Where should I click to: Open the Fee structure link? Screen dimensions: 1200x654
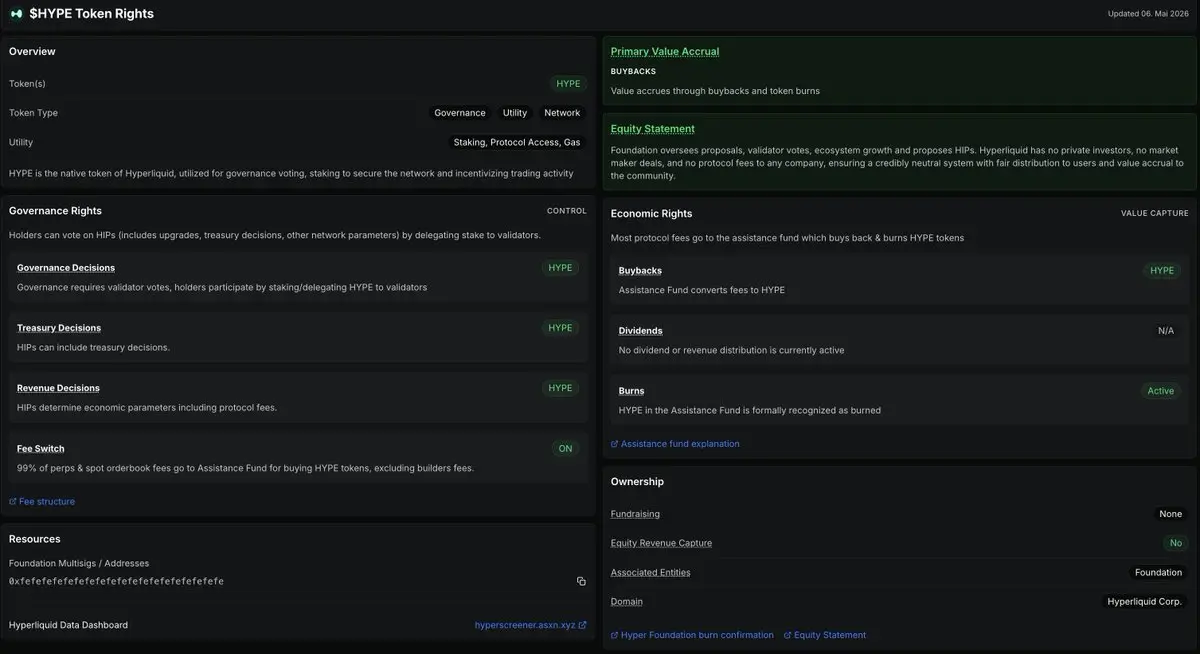[x=42, y=501]
